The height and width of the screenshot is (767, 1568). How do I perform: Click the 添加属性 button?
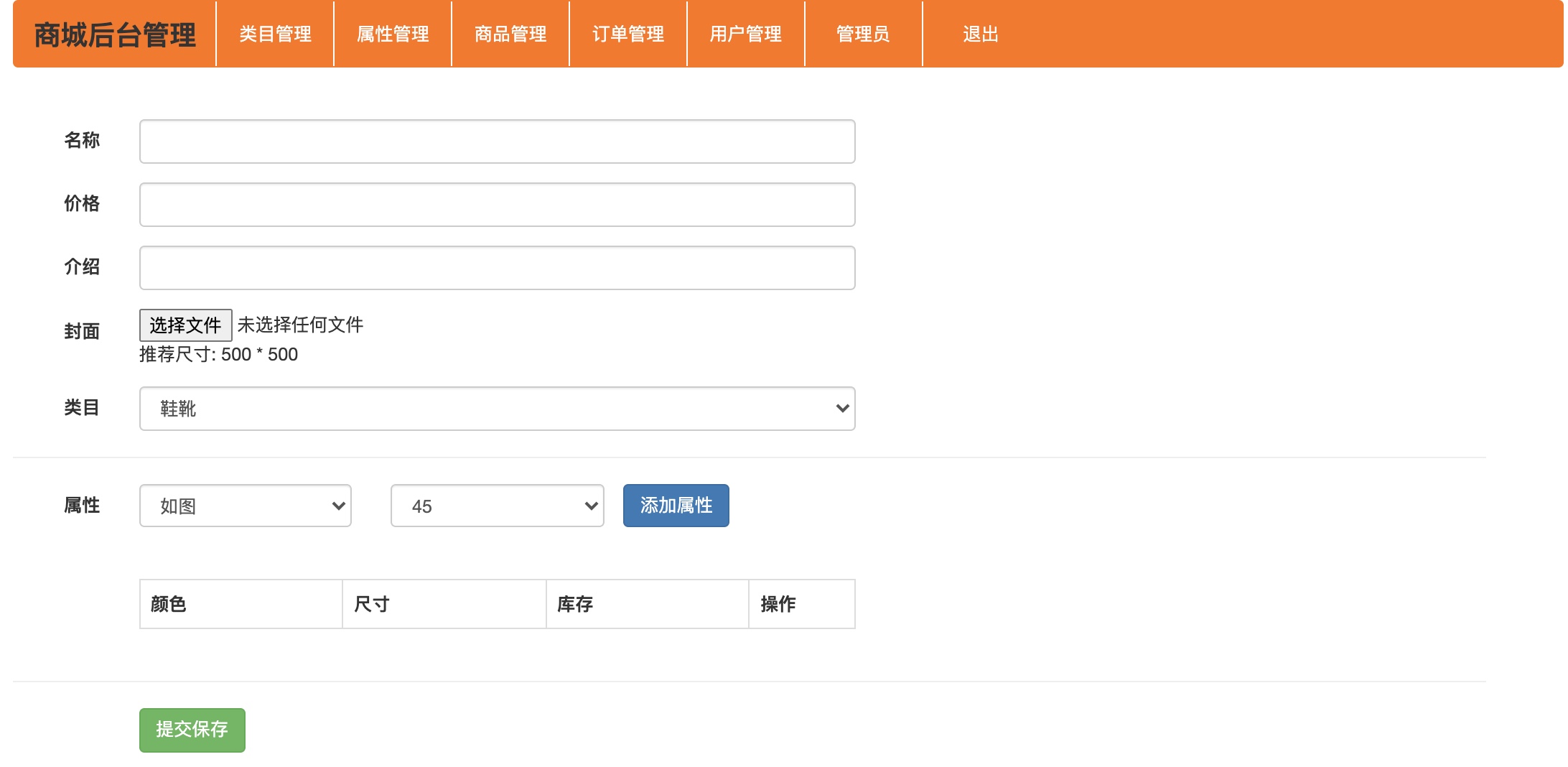point(676,506)
